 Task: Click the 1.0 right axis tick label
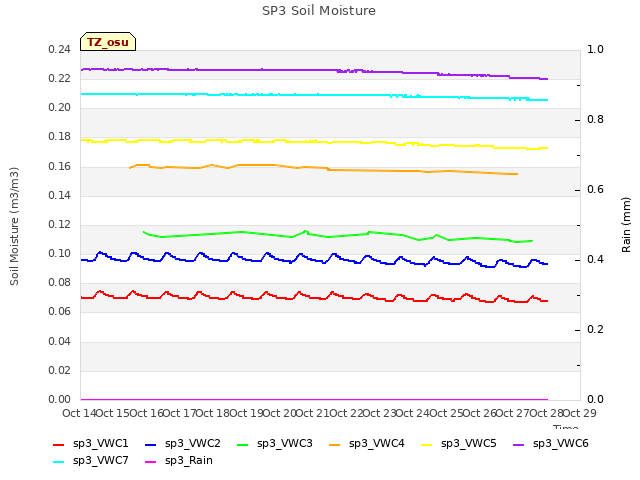595,49
